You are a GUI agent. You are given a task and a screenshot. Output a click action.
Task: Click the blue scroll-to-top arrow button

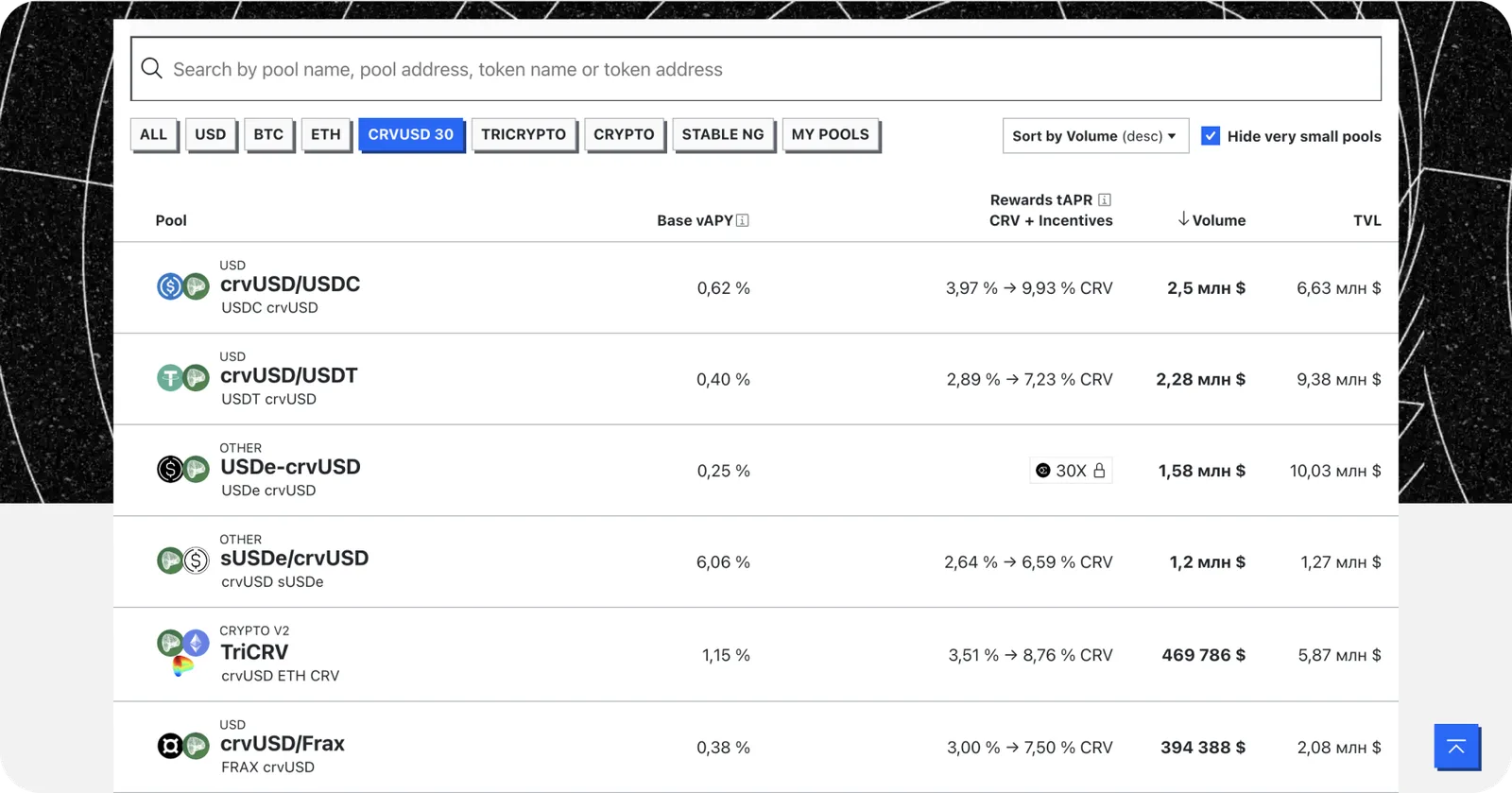pos(1456,747)
